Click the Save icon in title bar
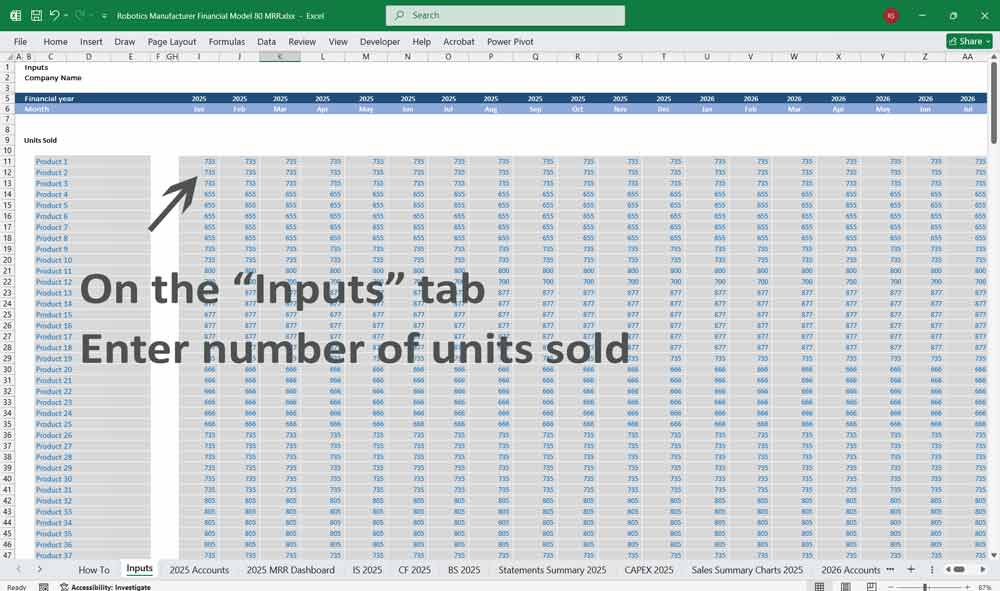This screenshot has height=591, width=1000. tap(36, 16)
